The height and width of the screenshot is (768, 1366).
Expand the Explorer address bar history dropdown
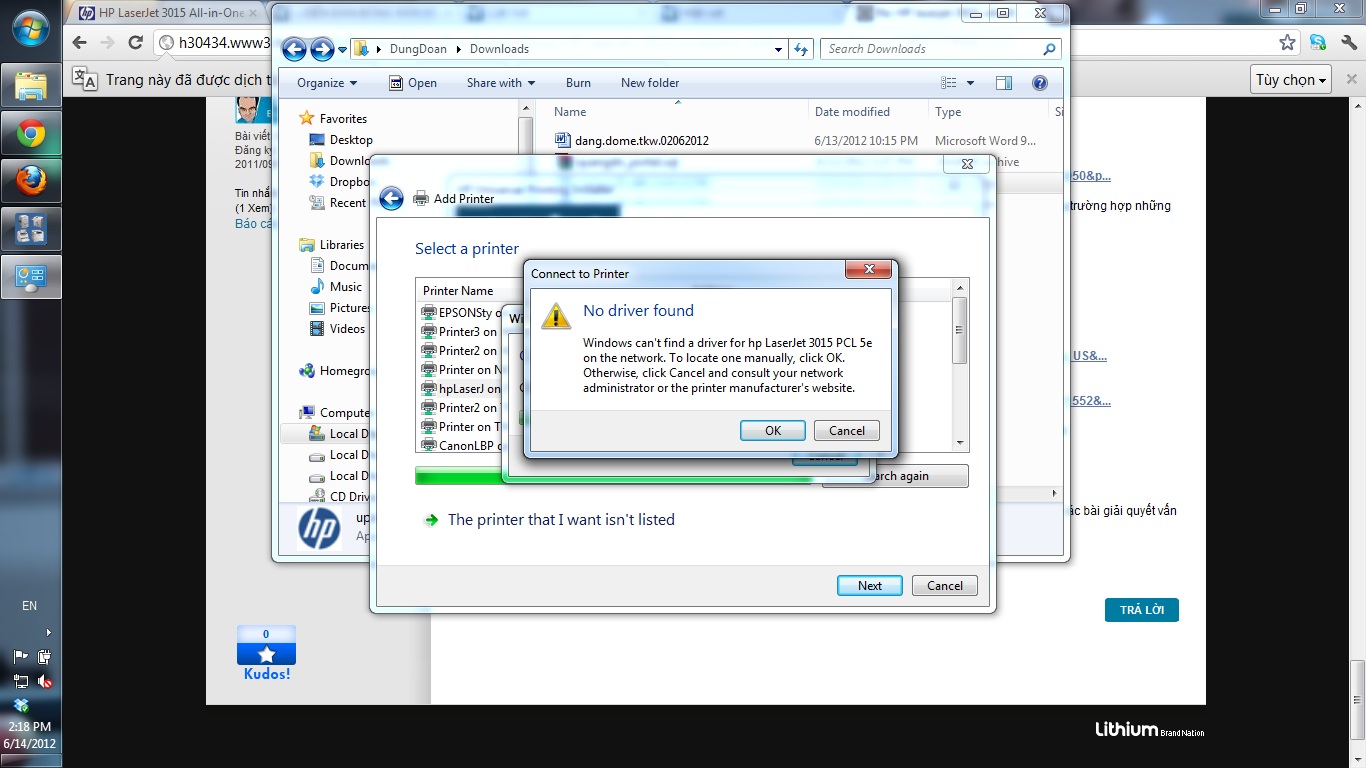click(779, 49)
